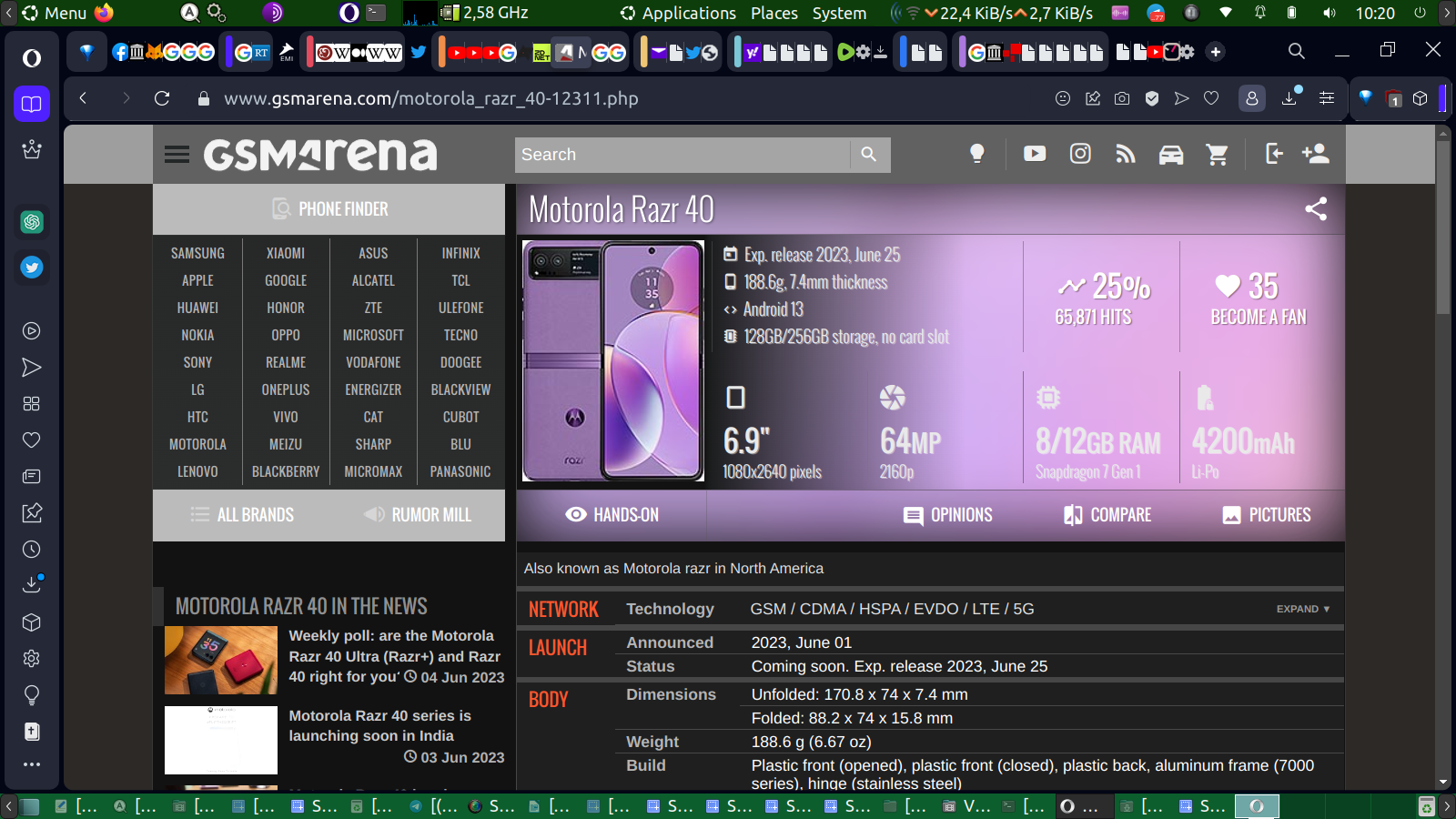Open the desktop Menu launcher

pyautogui.click(x=55, y=14)
